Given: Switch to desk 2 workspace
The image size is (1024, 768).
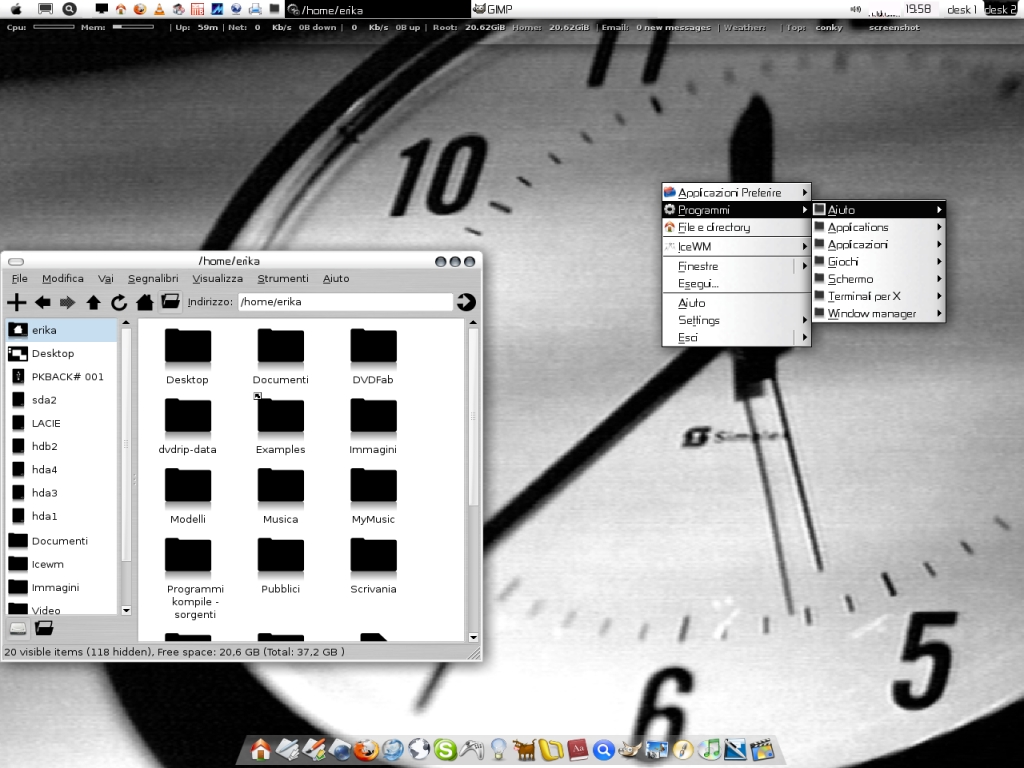Looking at the screenshot, I should tap(1000, 9).
